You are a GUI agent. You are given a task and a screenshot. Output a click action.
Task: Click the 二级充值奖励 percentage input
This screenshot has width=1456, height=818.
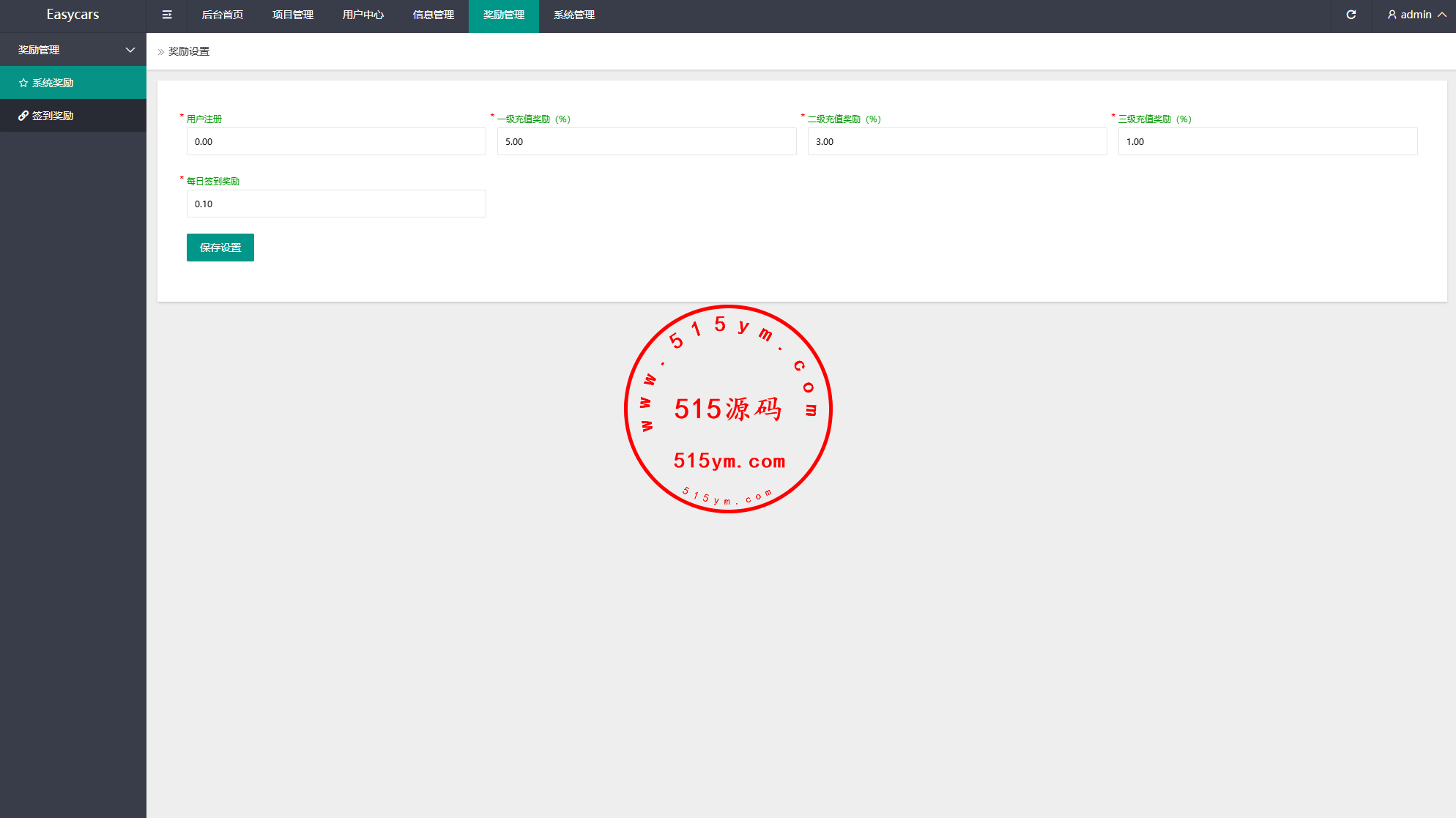[957, 141]
